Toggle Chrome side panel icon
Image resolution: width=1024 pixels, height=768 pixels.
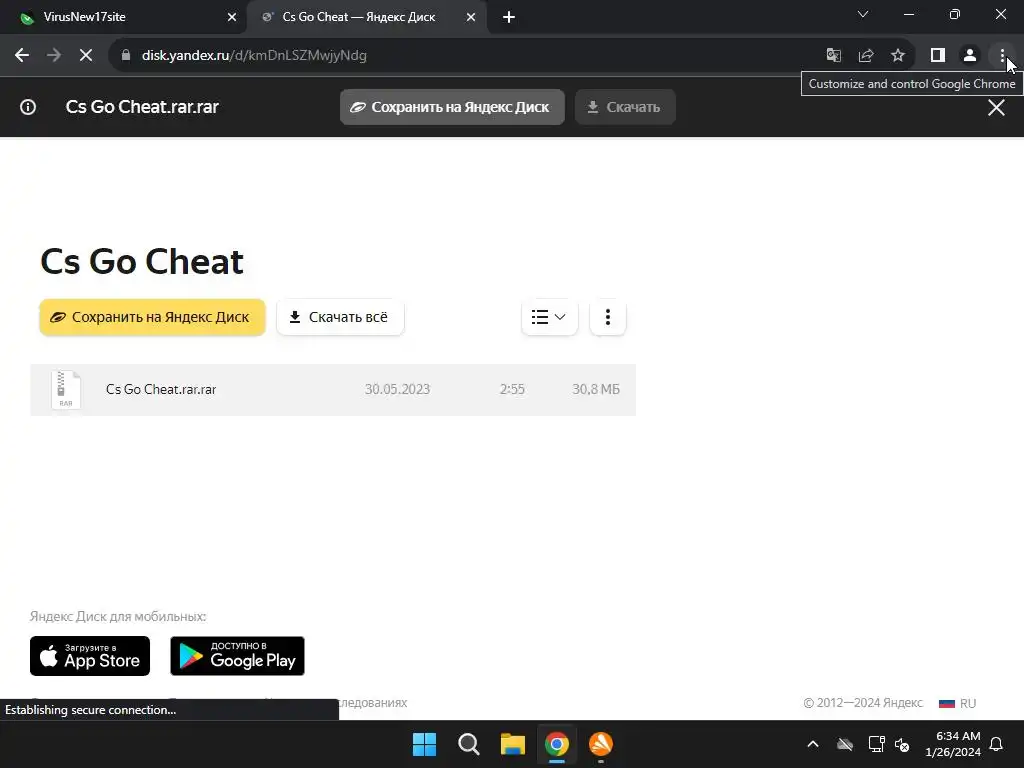tap(938, 56)
